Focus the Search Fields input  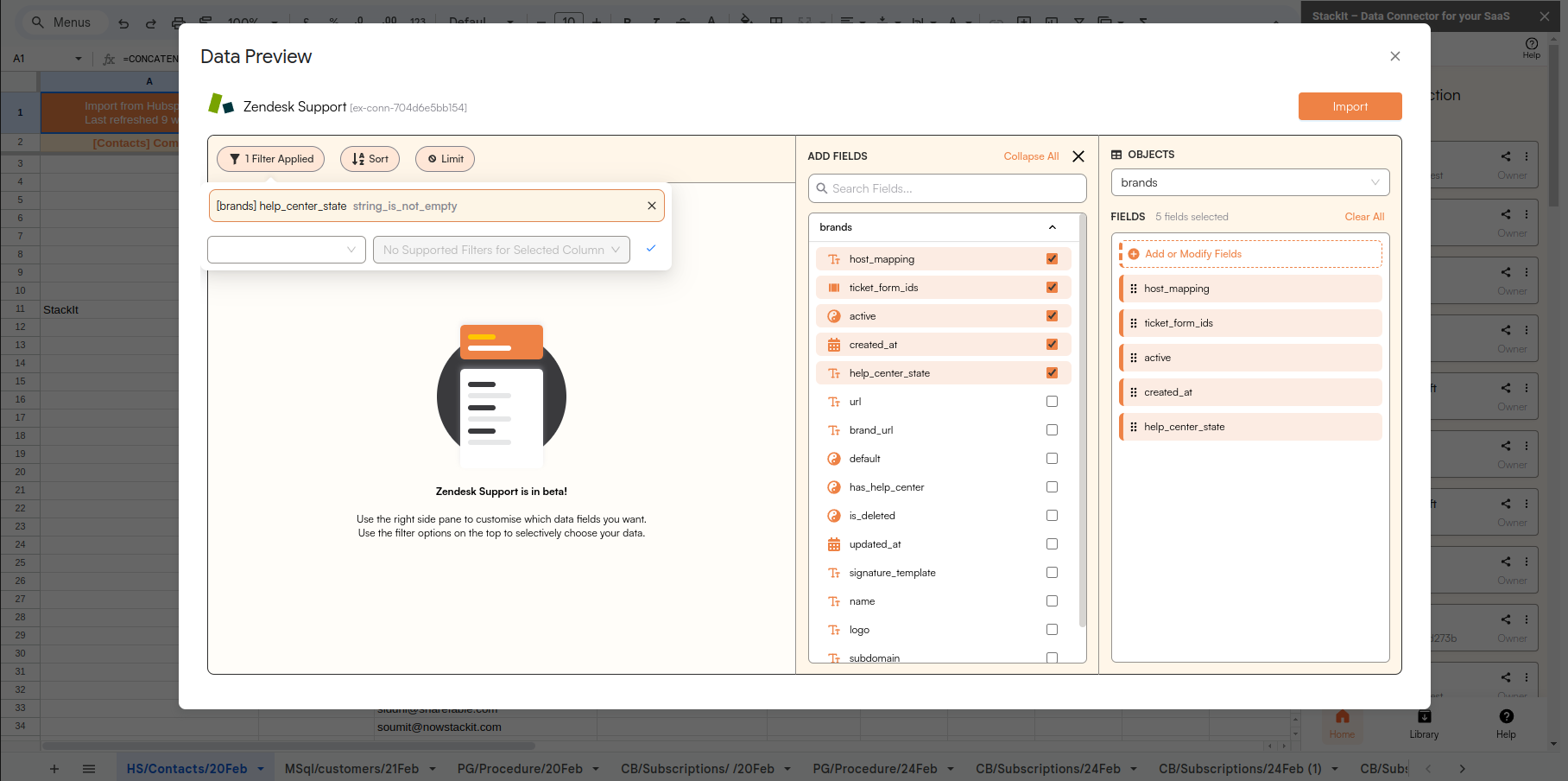pyautogui.click(x=947, y=188)
